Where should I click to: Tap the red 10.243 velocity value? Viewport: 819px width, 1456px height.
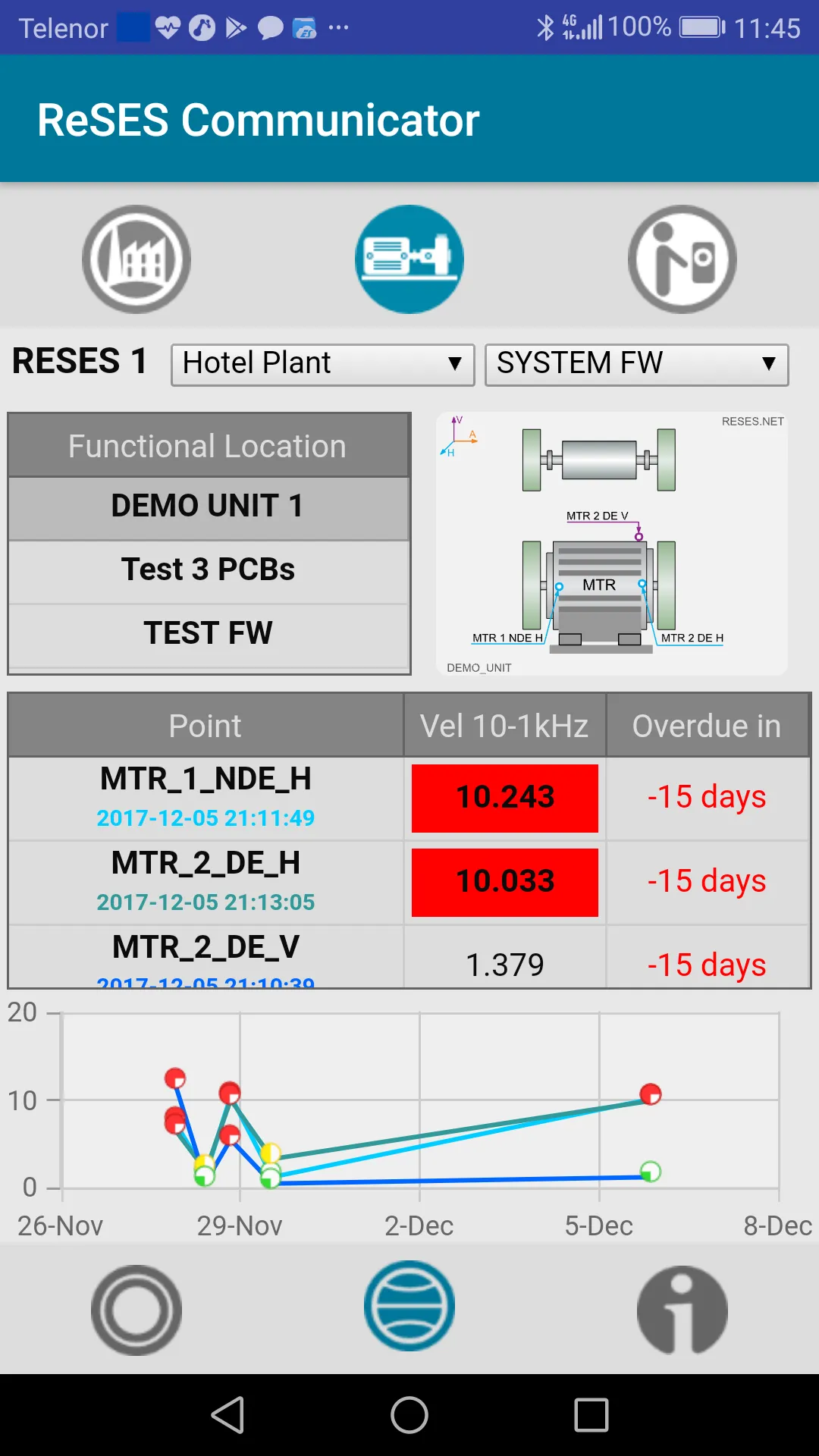[x=505, y=799]
